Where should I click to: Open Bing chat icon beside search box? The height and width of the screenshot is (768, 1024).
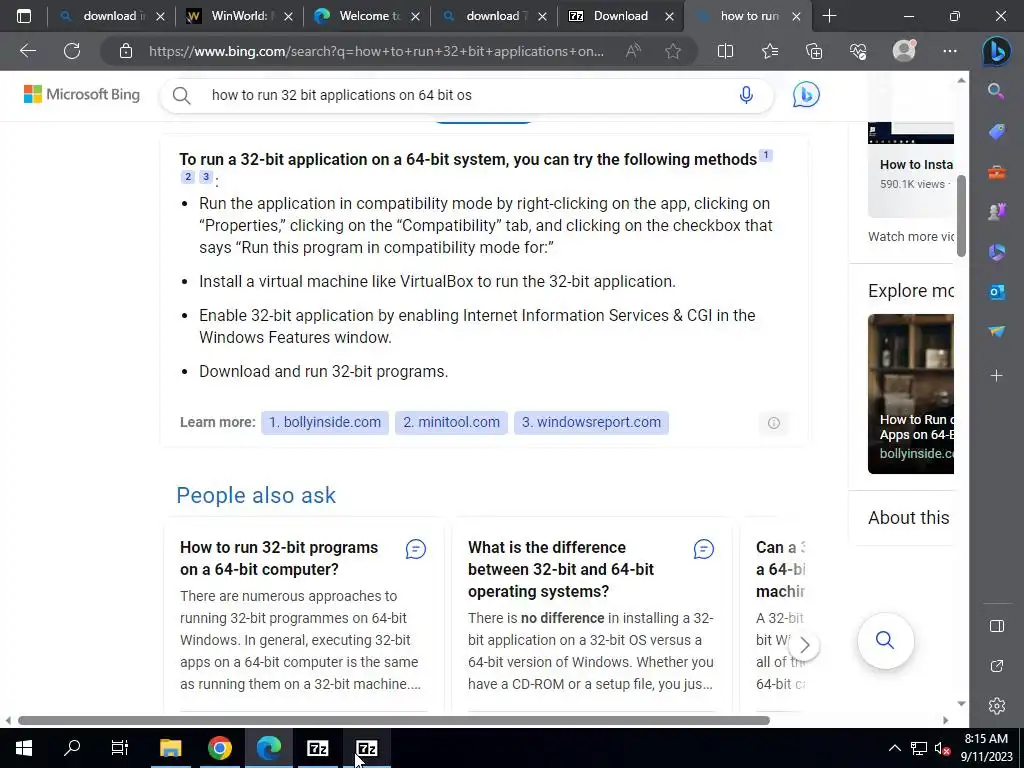[806, 95]
